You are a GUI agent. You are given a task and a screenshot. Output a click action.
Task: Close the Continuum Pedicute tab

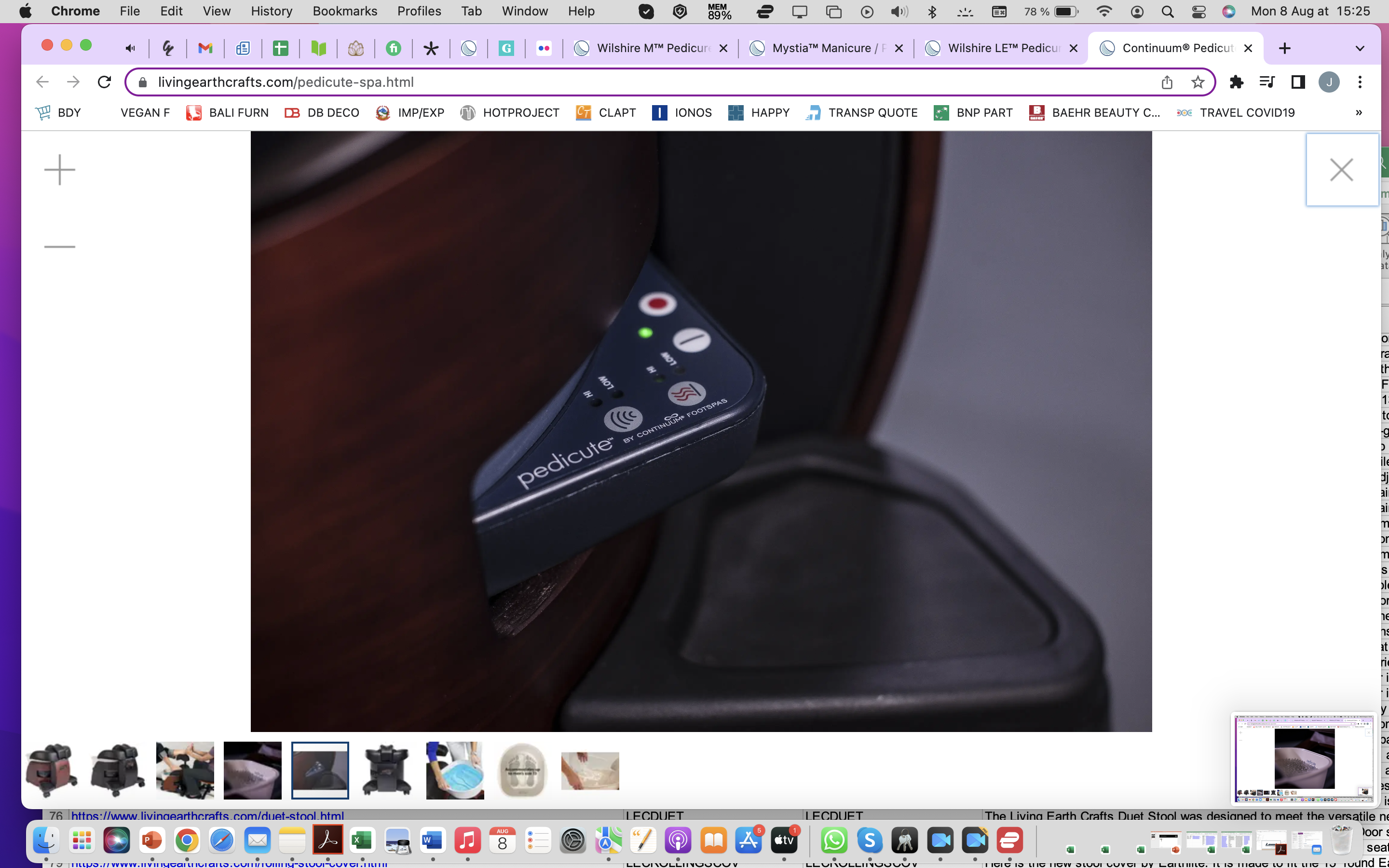1248,48
